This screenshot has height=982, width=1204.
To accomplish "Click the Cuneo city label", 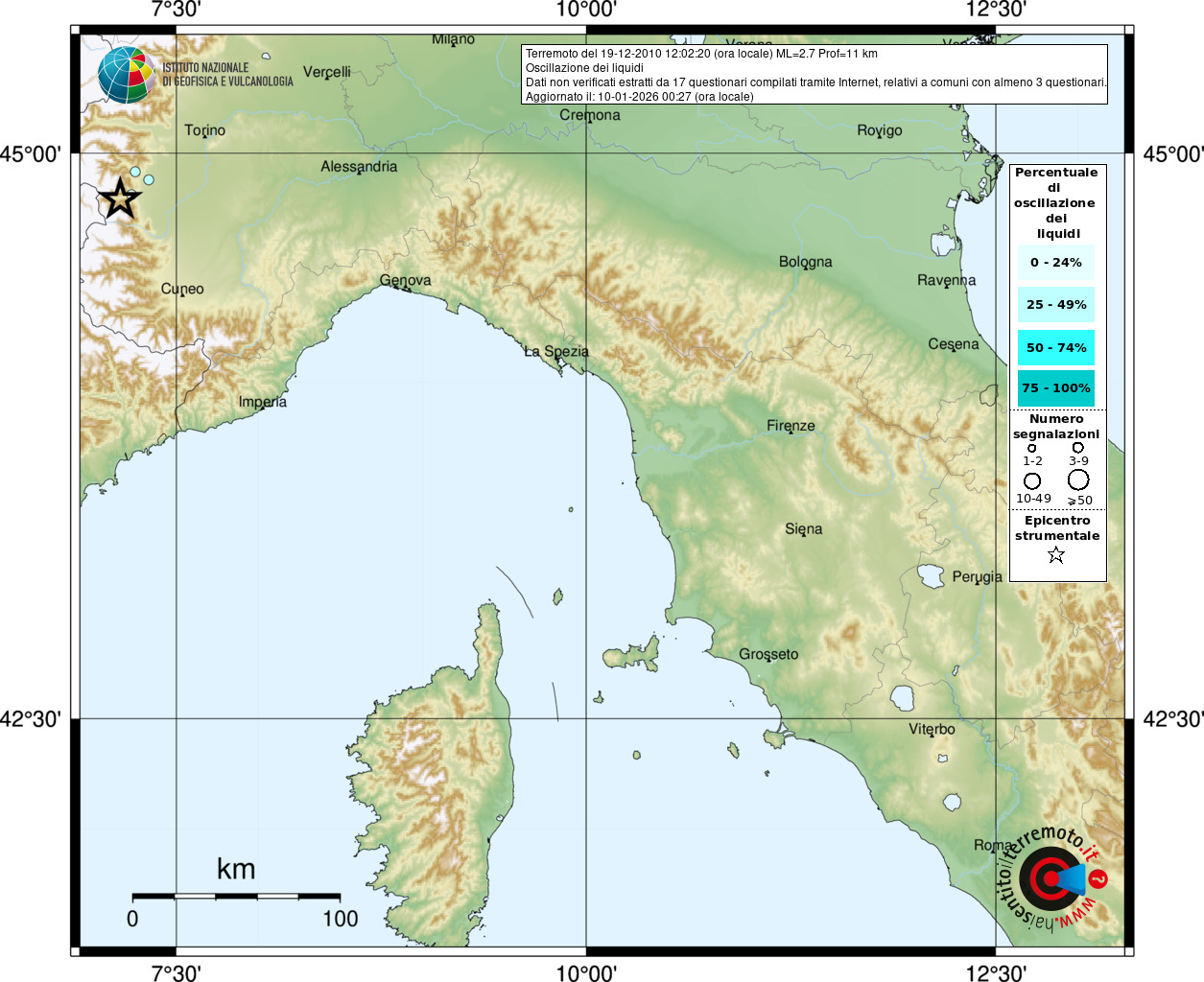I will click(182, 289).
